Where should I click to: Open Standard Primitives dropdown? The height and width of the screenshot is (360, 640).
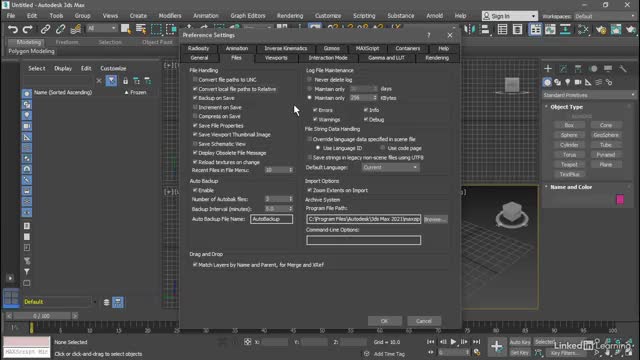tap(589, 95)
